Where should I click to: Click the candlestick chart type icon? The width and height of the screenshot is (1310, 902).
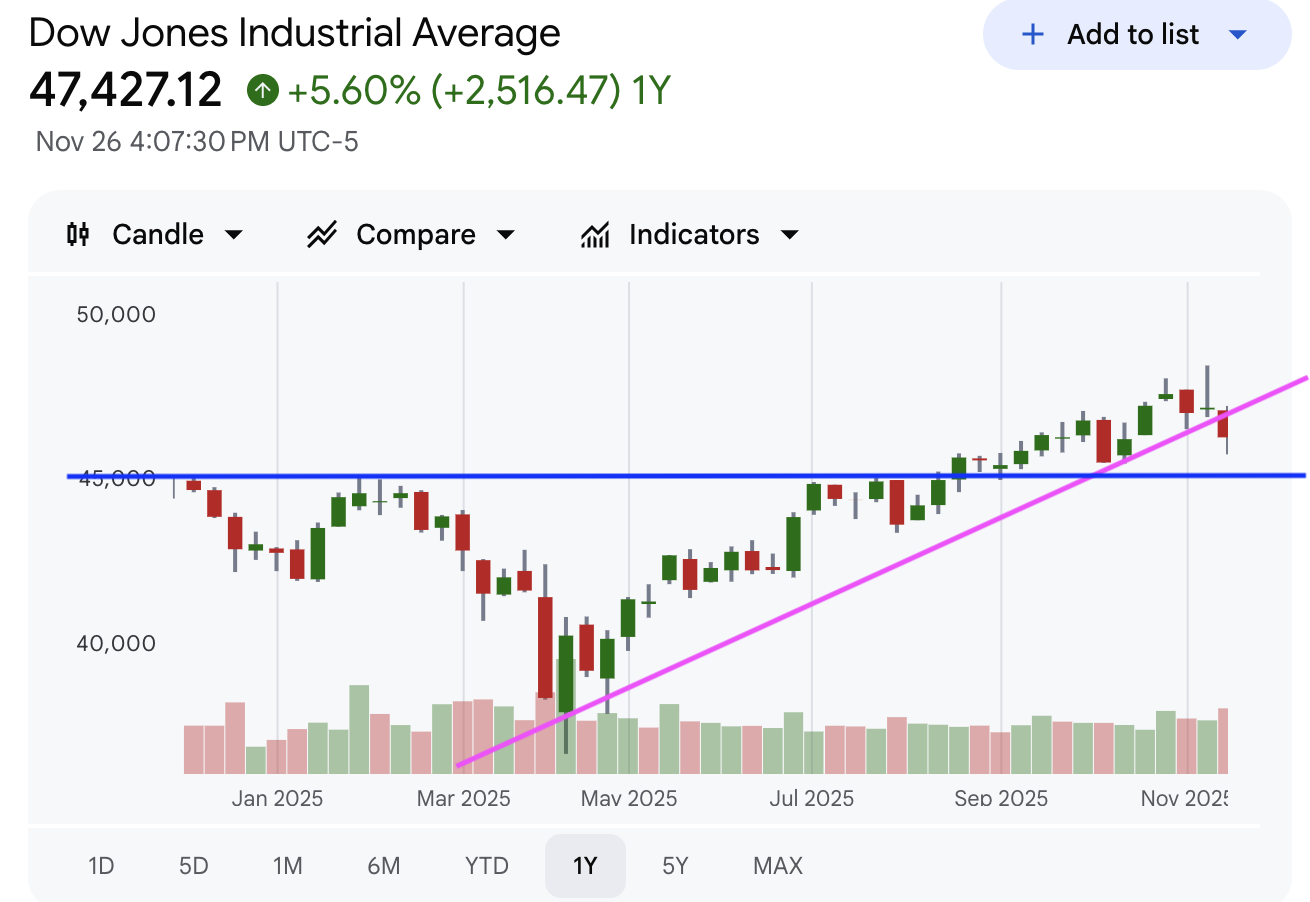coord(78,235)
